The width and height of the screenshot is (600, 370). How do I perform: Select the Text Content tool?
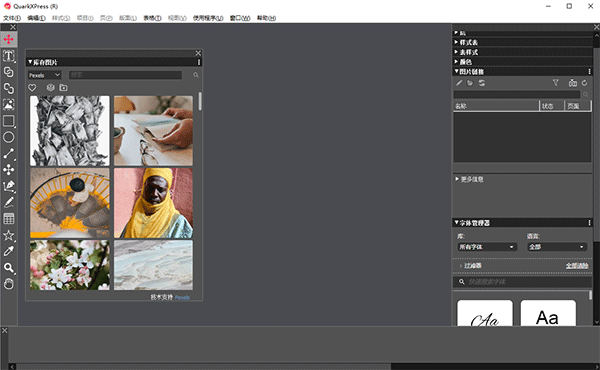click(8, 56)
